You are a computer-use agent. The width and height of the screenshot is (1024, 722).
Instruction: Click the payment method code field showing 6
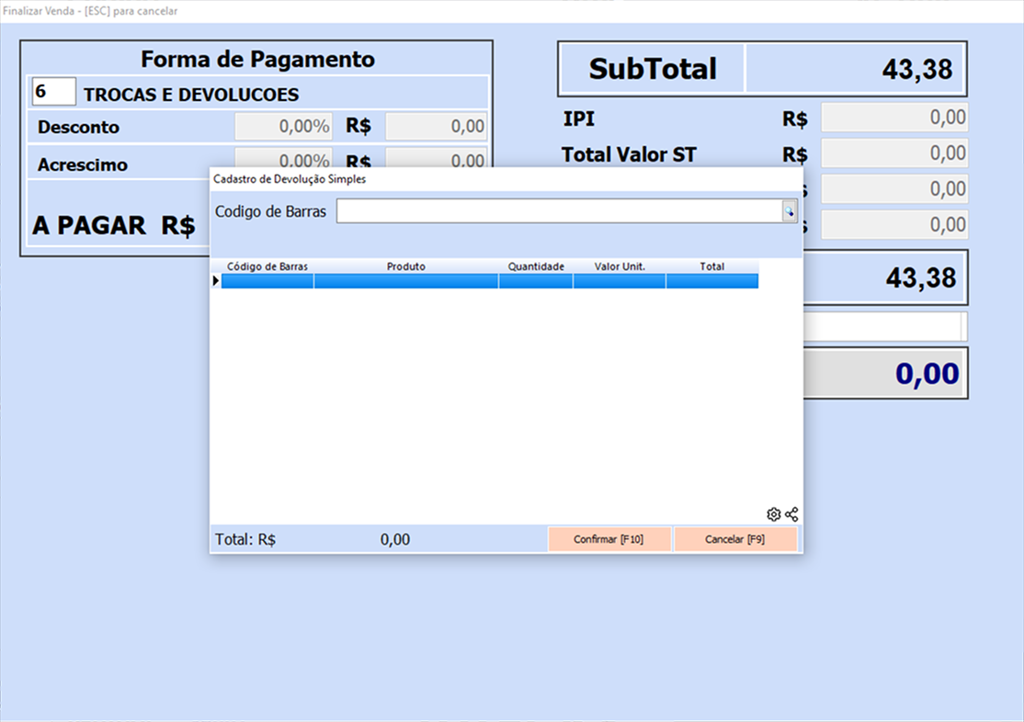54,92
